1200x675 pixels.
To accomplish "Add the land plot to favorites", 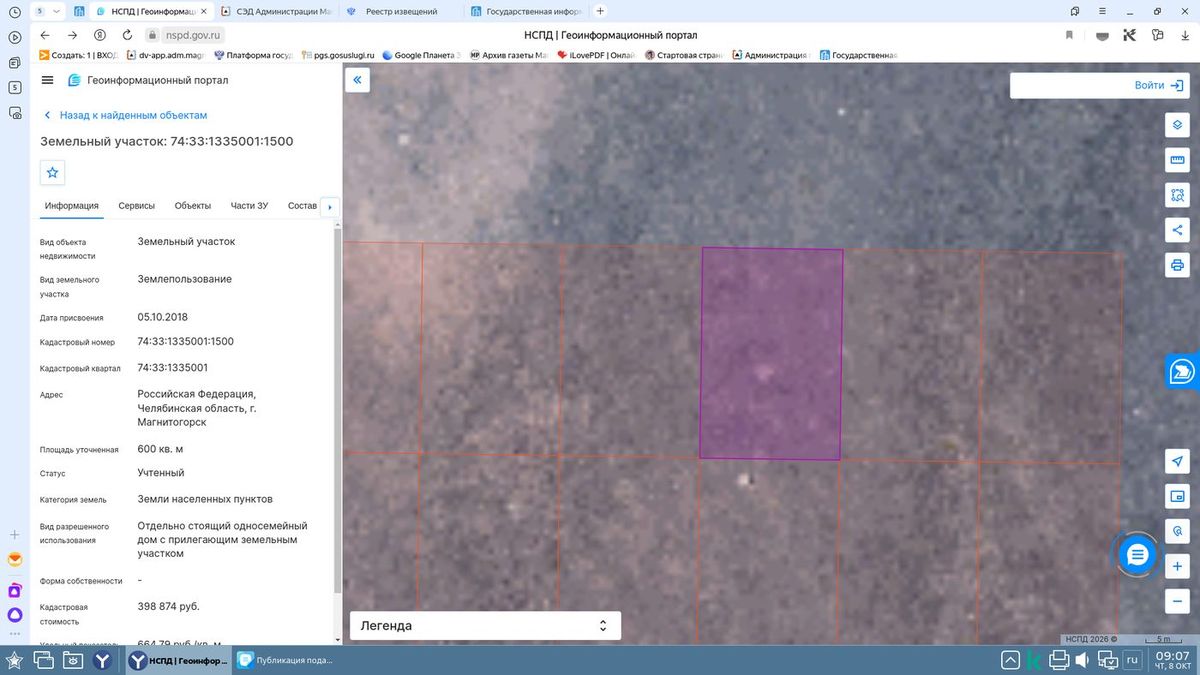I will [x=53, y=172].
